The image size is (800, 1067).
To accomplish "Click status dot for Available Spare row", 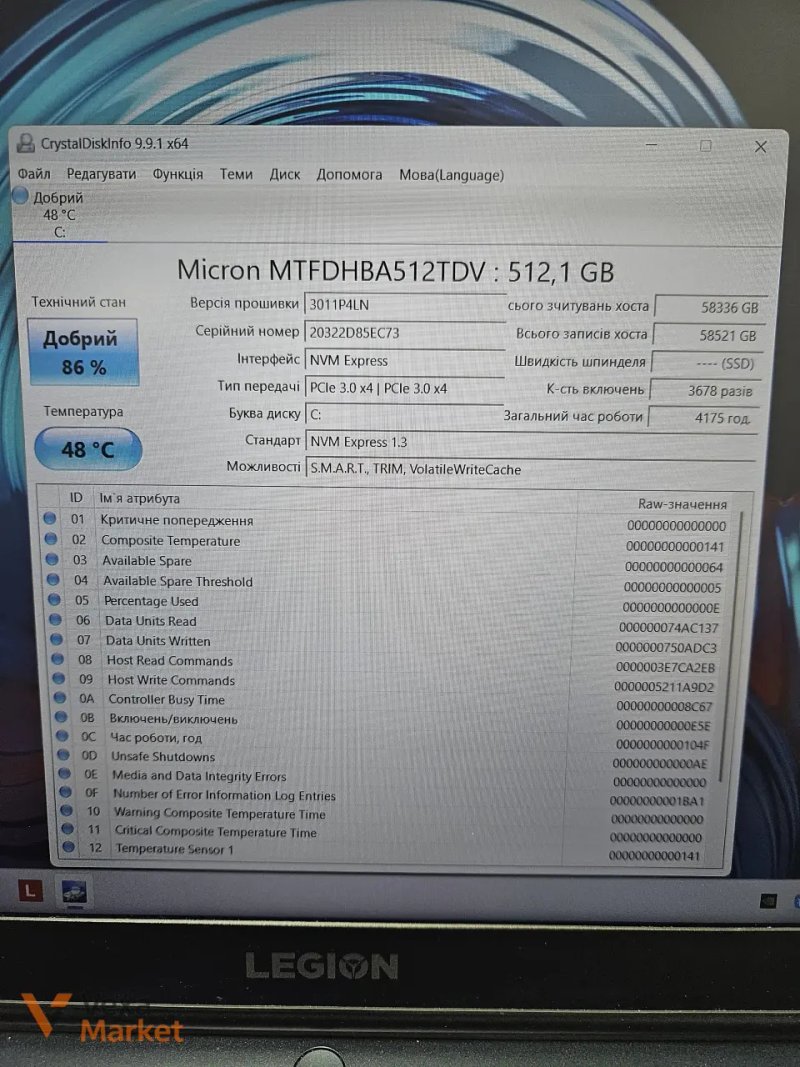I will click(x=52, y=559).
